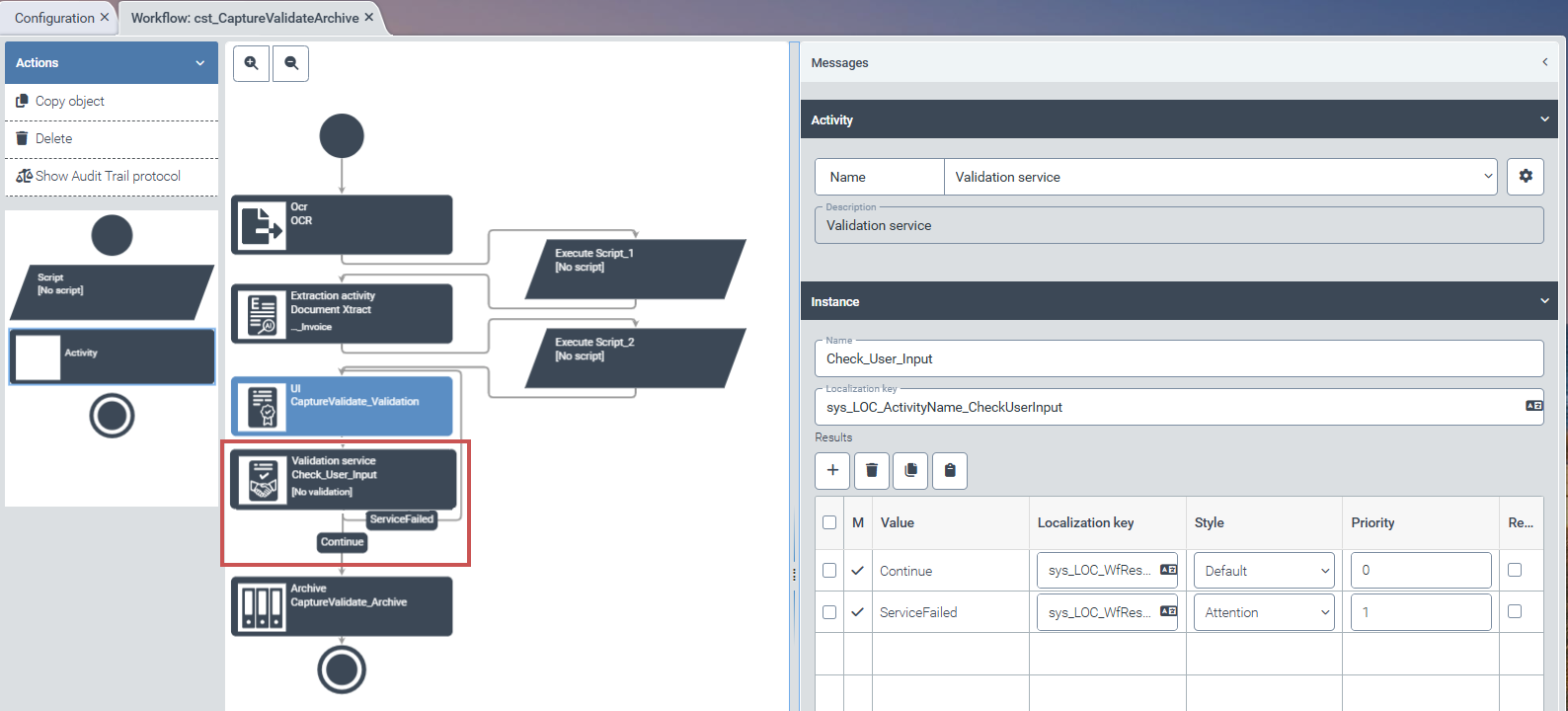Open activity settings gear button

1526,177
